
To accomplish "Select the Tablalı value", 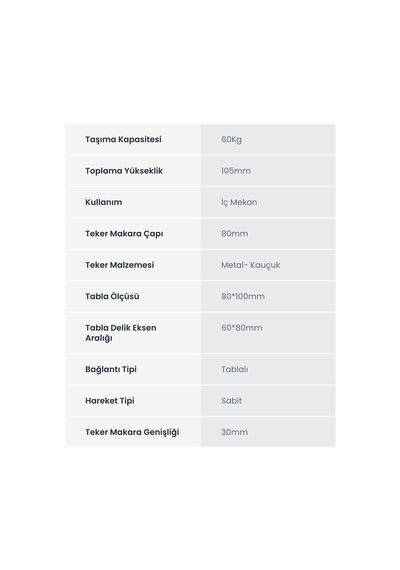I will tap(235, 369).
